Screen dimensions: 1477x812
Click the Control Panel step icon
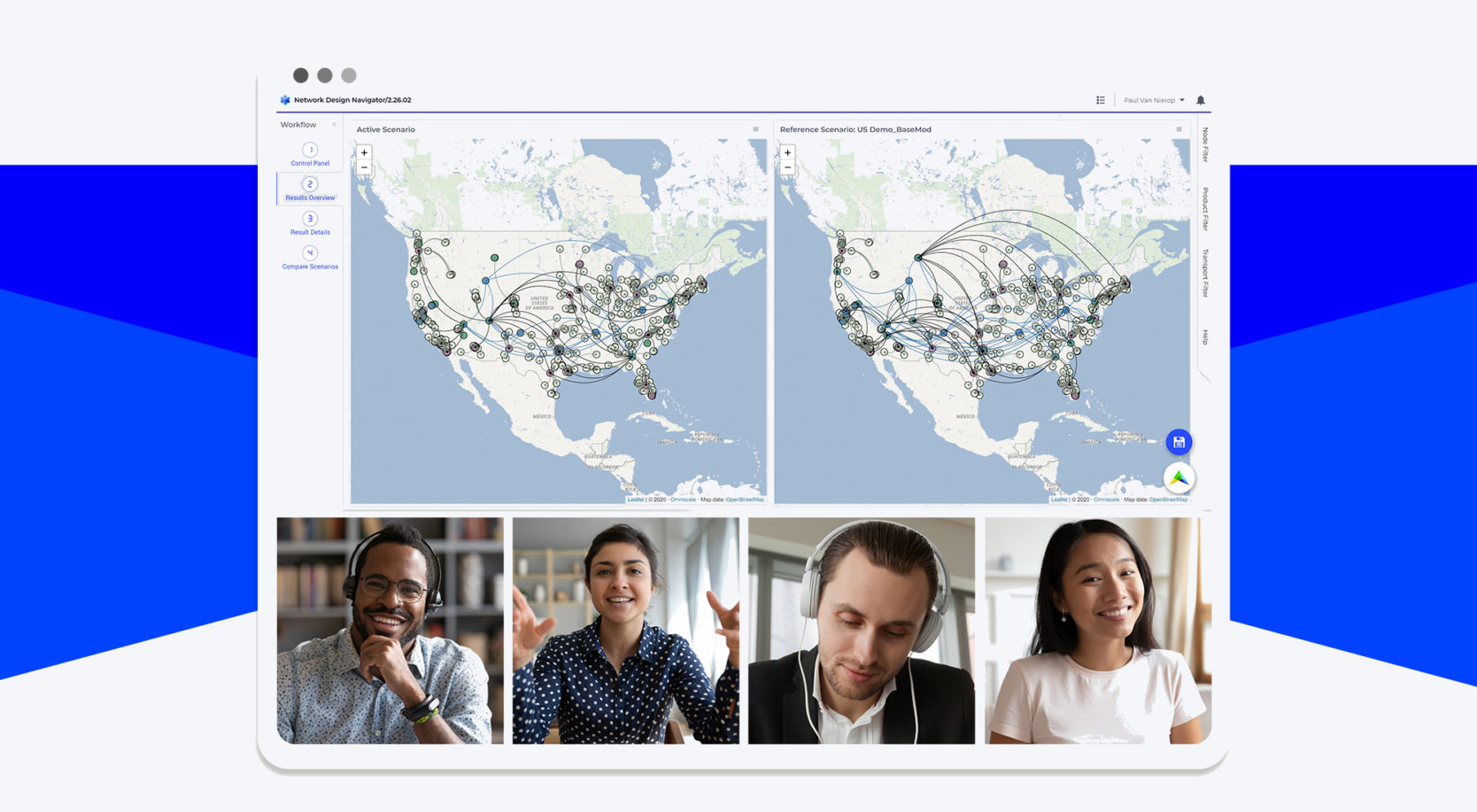pyautogui.click(x=310, y=151)
